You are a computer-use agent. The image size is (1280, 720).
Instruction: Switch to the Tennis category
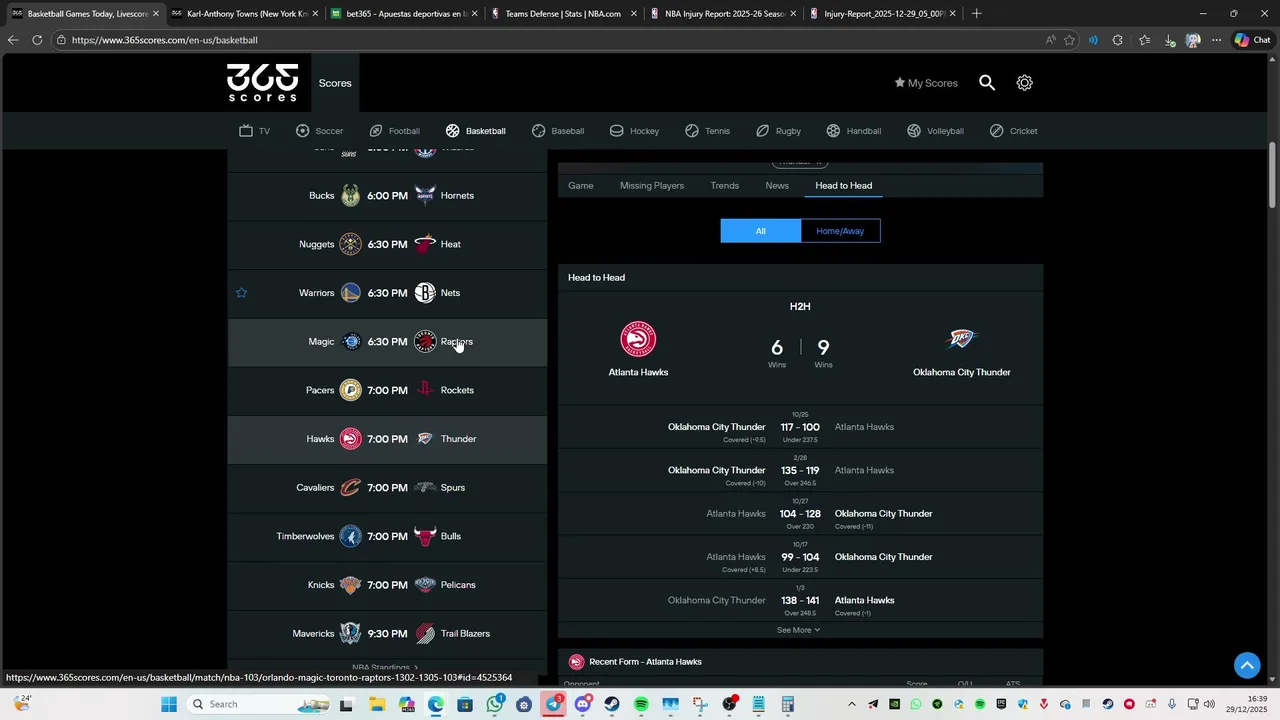click(707, 131)
